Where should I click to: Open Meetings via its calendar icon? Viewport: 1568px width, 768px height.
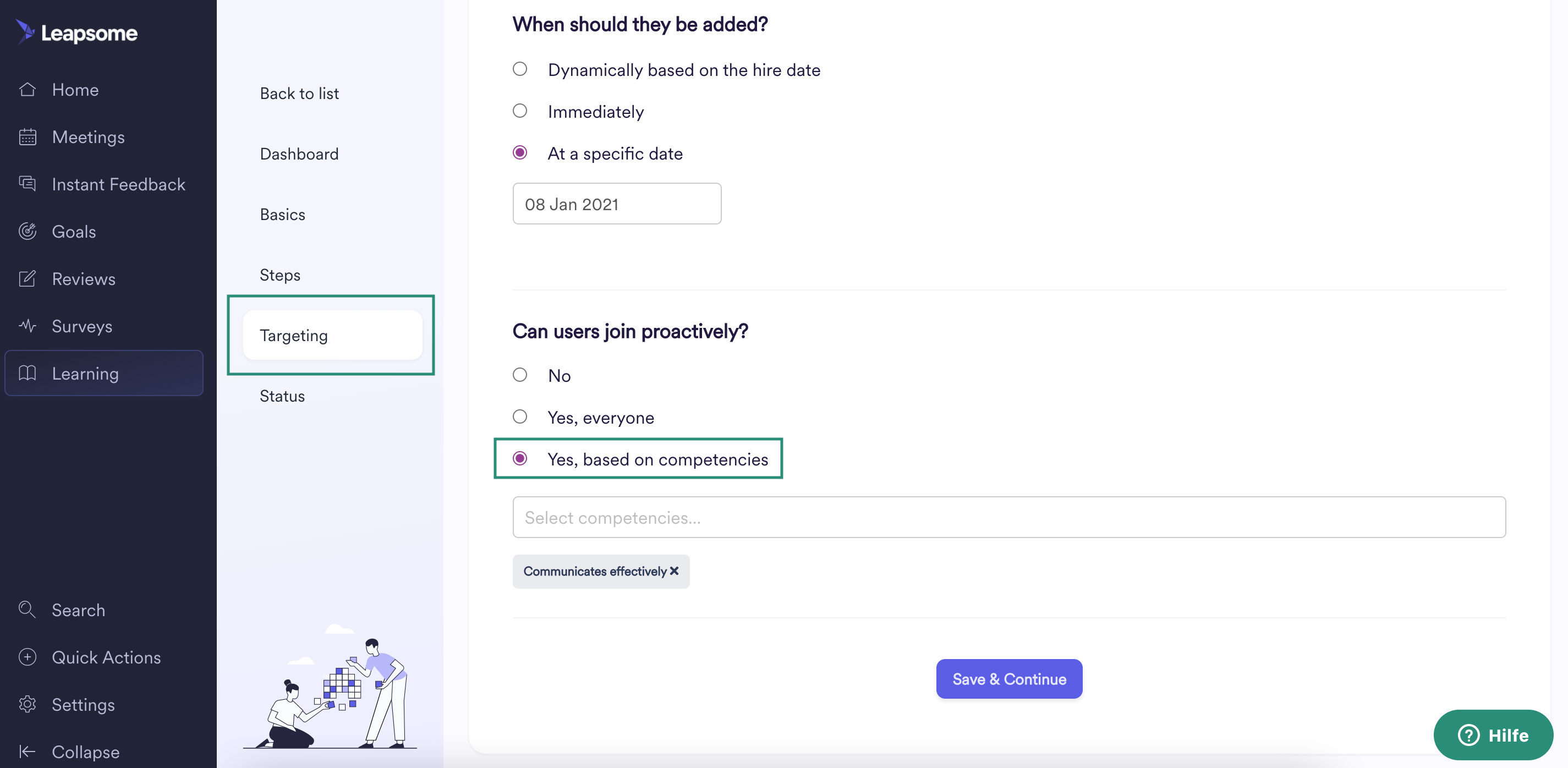[x=28, y=137]
